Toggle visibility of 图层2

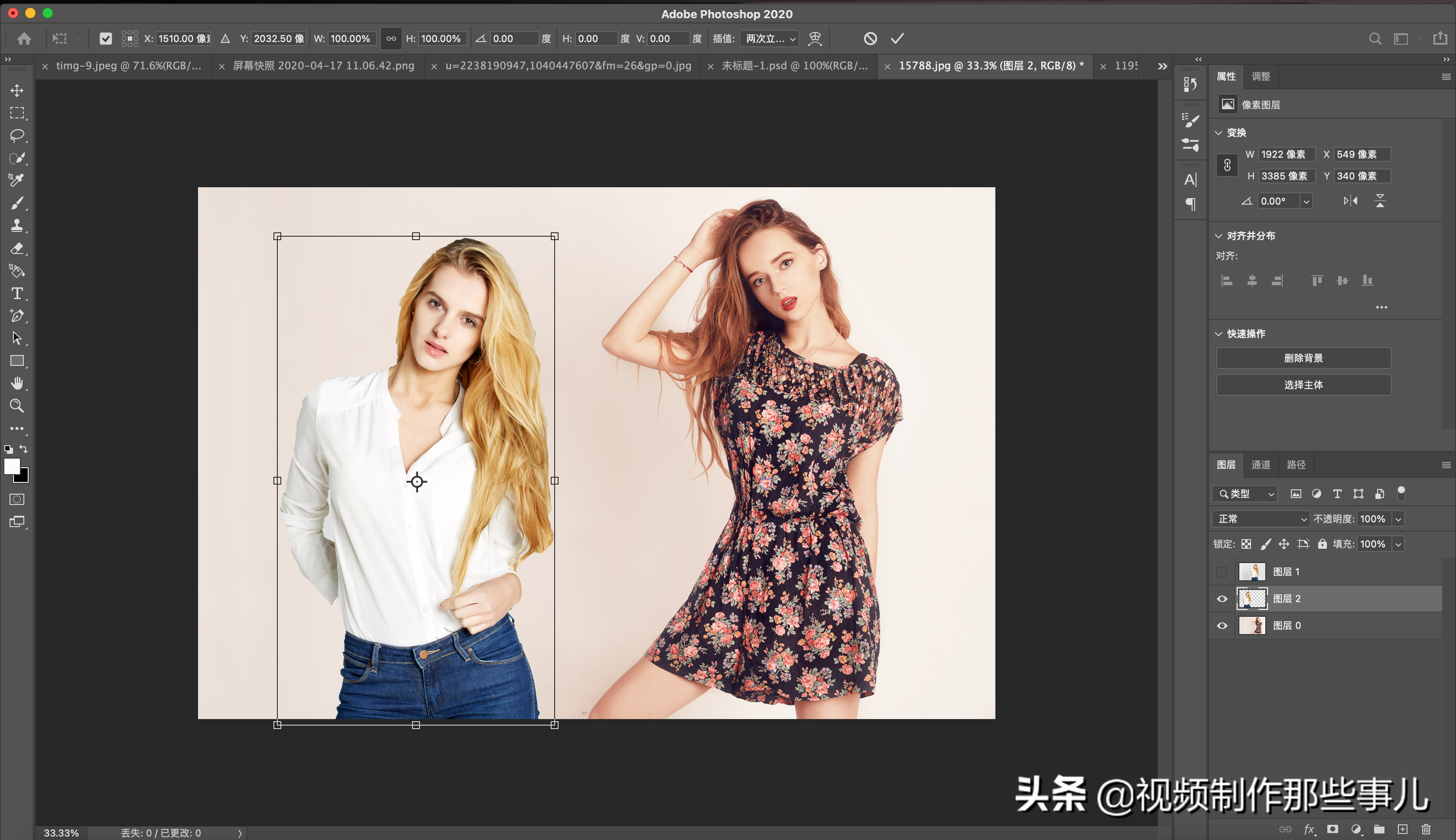click(x=1223, y=598)
